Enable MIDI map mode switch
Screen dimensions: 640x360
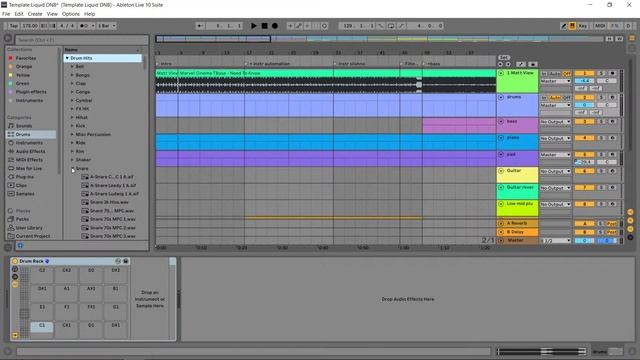tap(600, 26)
